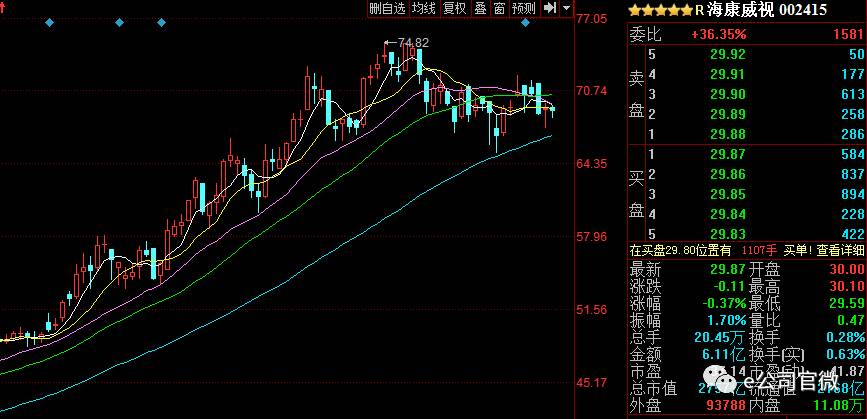Select sell level 1 price 29.88
This screenshot has width=867, height=419.
(x=728, y=134)
